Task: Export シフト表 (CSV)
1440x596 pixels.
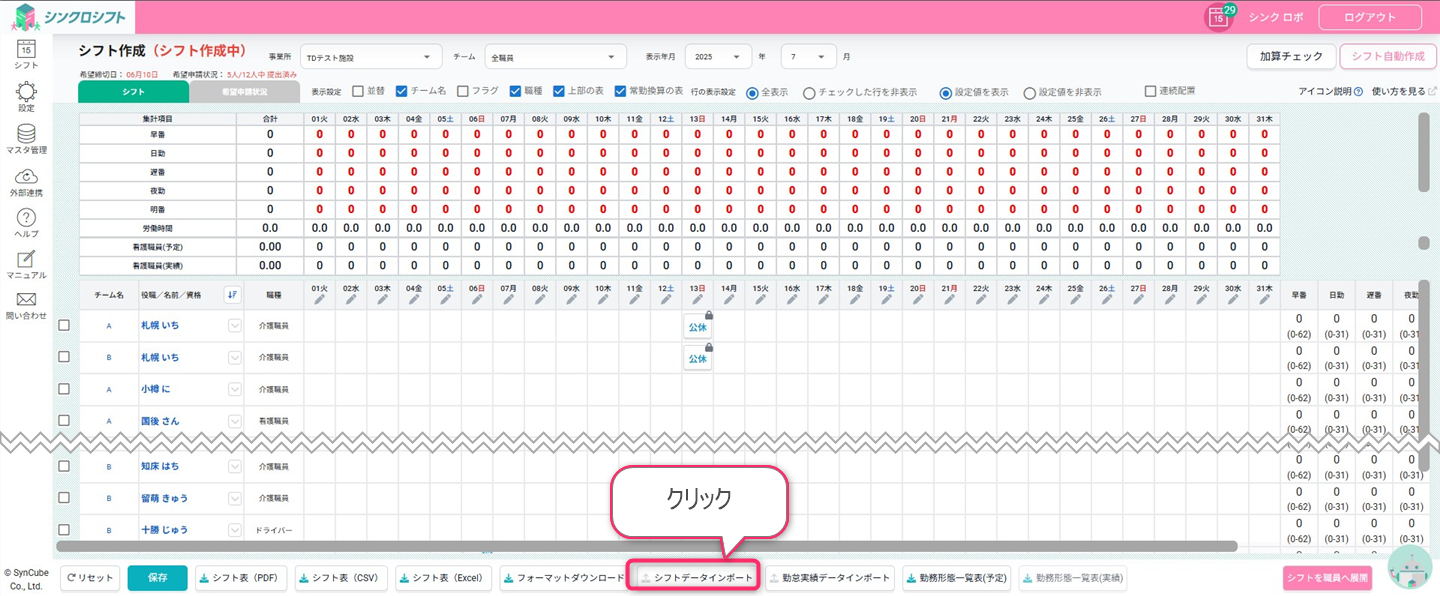Action: 341,578
